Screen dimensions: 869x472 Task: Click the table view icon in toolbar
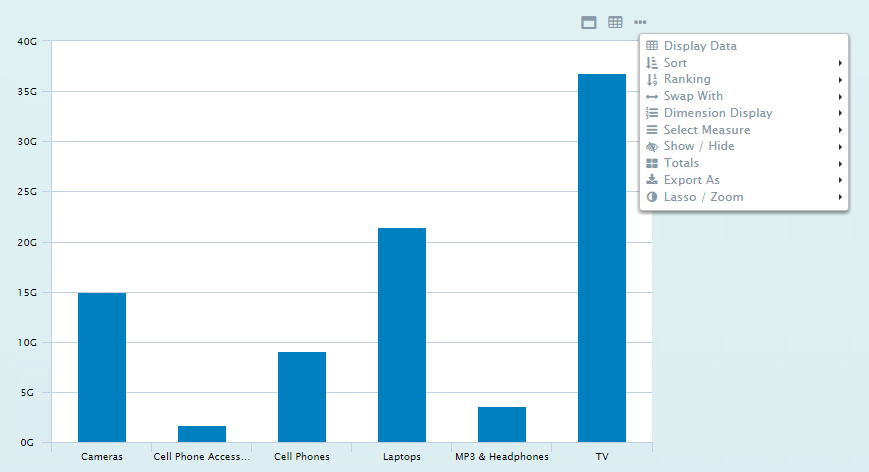pyautogui.click(x=615, y=22)
